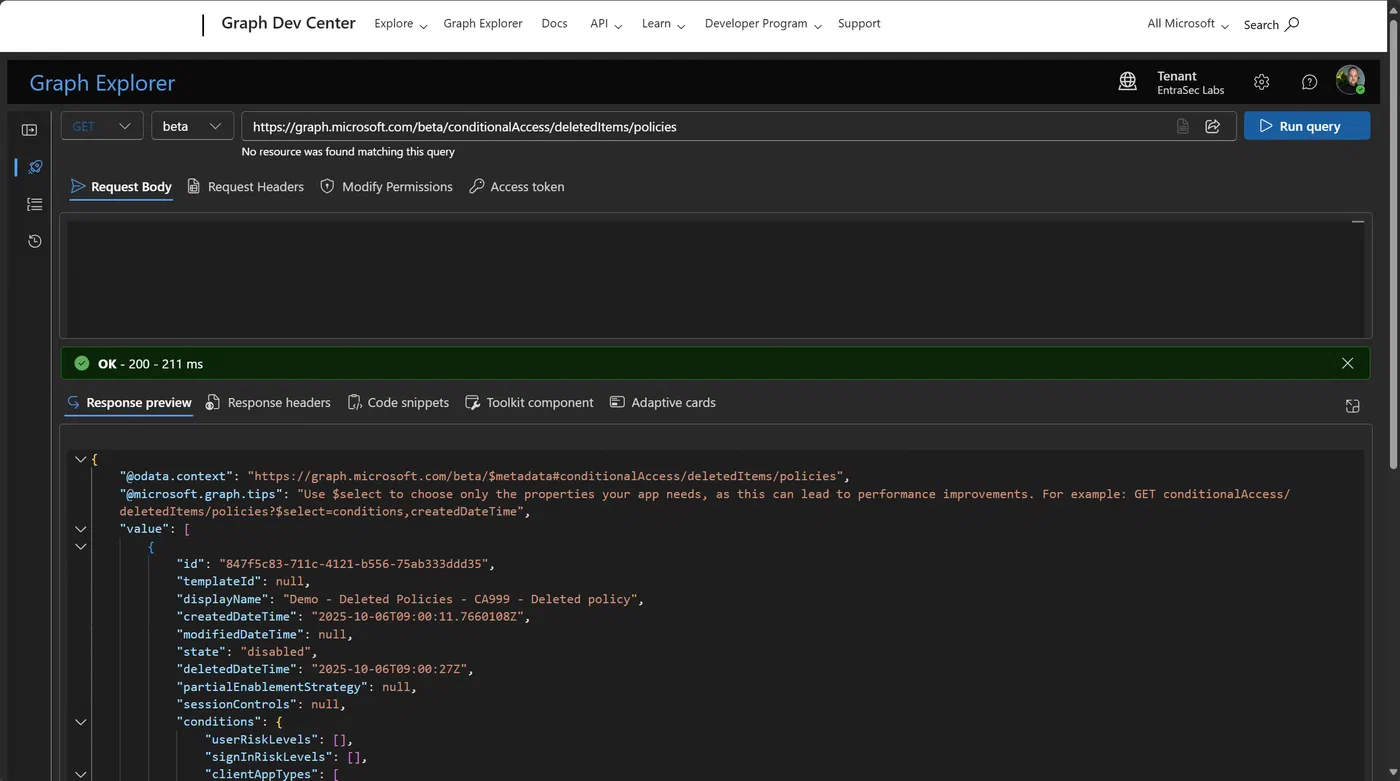Toggle the sidebar panel icon
1400x781 pixels.
point(29,130)
